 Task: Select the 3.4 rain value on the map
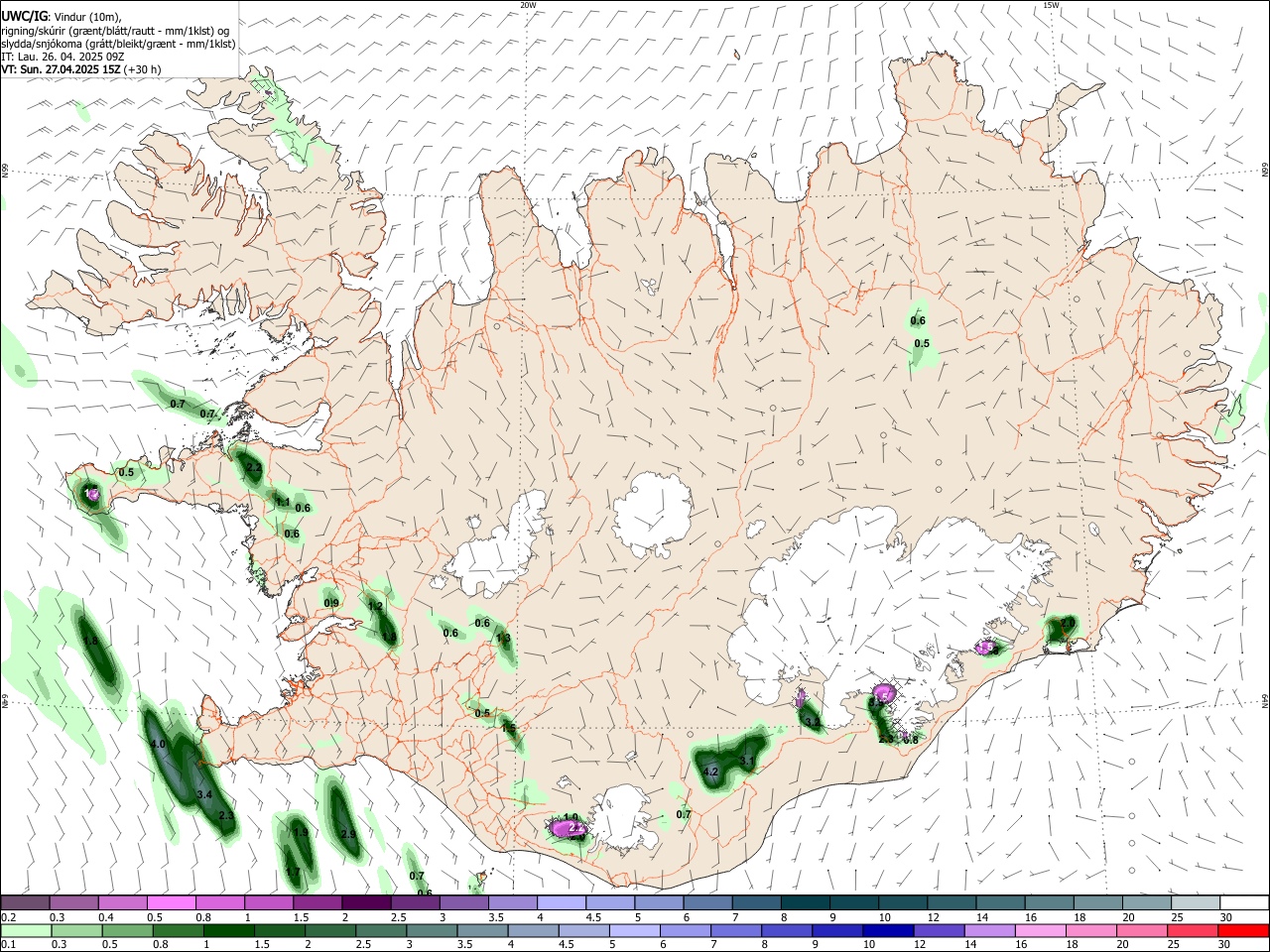(x=204, y=795)
